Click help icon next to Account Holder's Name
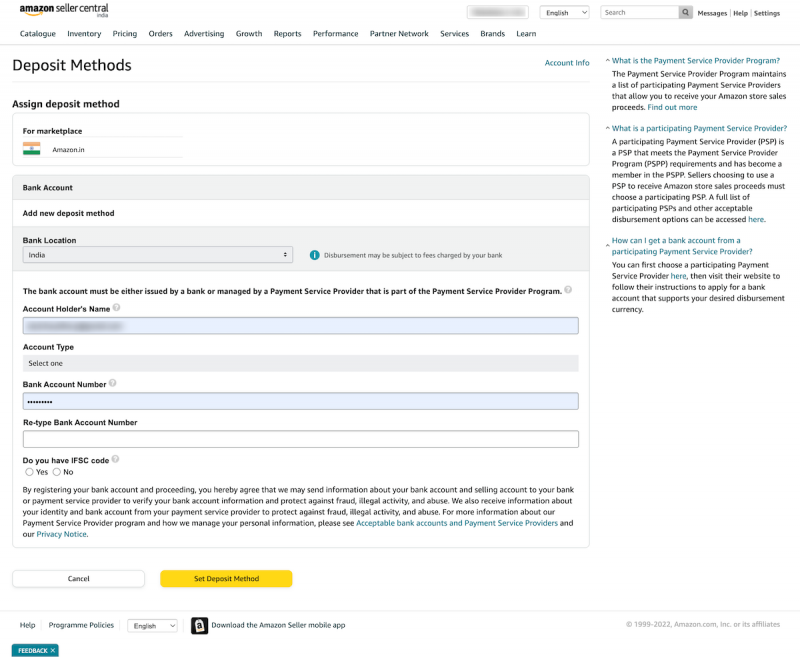The image size is (800, 657). pos(116,308)
